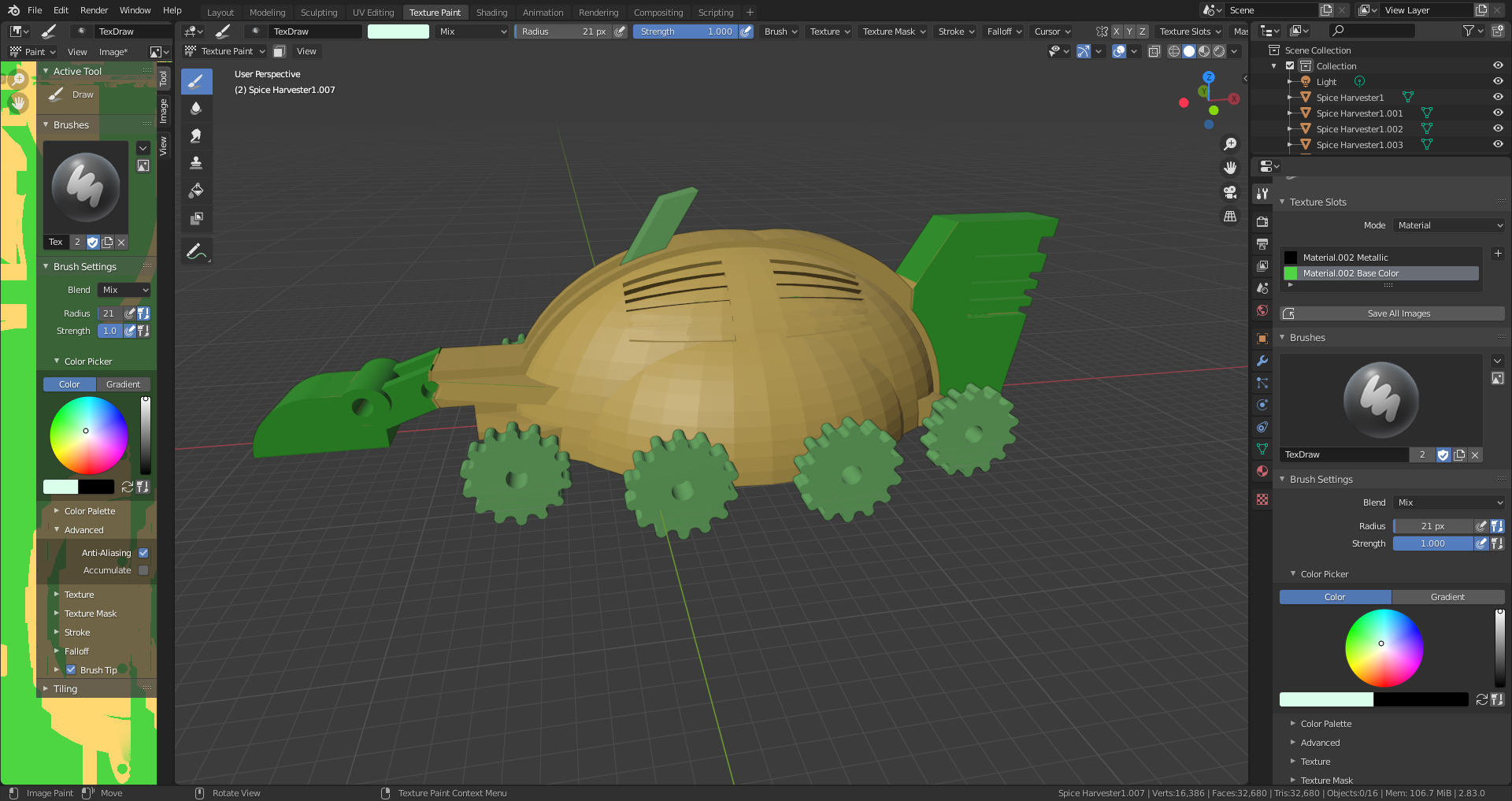
Task: Open the viewport View menu button
Action: pos(306,51)
